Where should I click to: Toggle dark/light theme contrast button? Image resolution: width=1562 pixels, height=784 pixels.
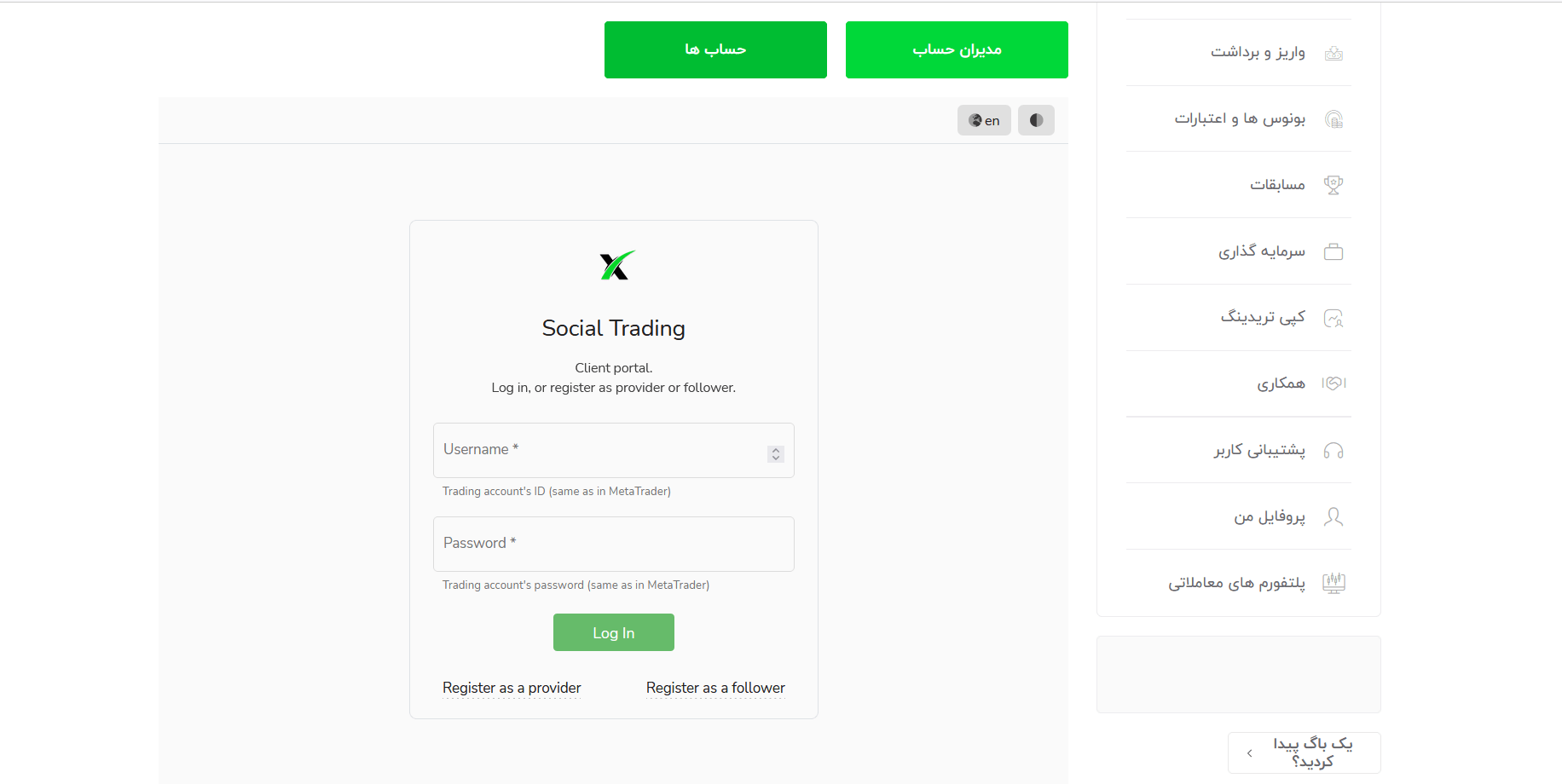[x=1036, y=120]
